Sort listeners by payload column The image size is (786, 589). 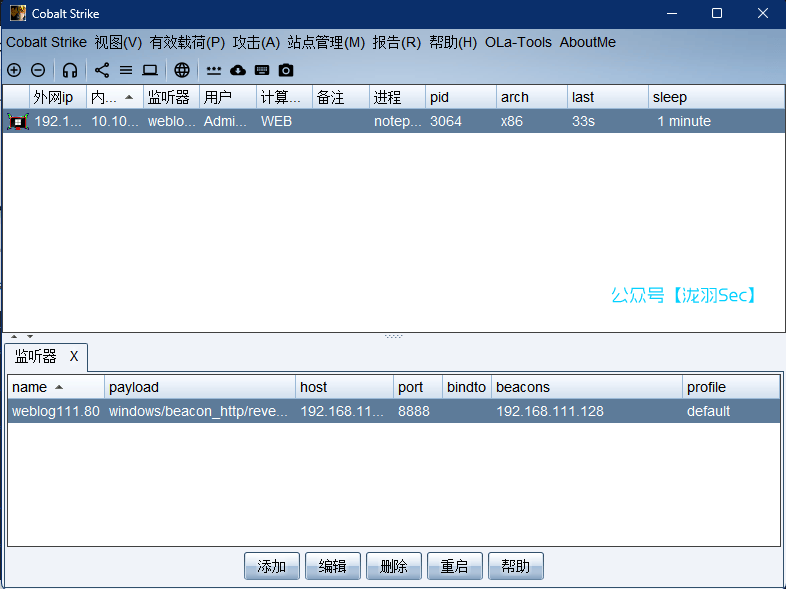click(x=200, y=387)
